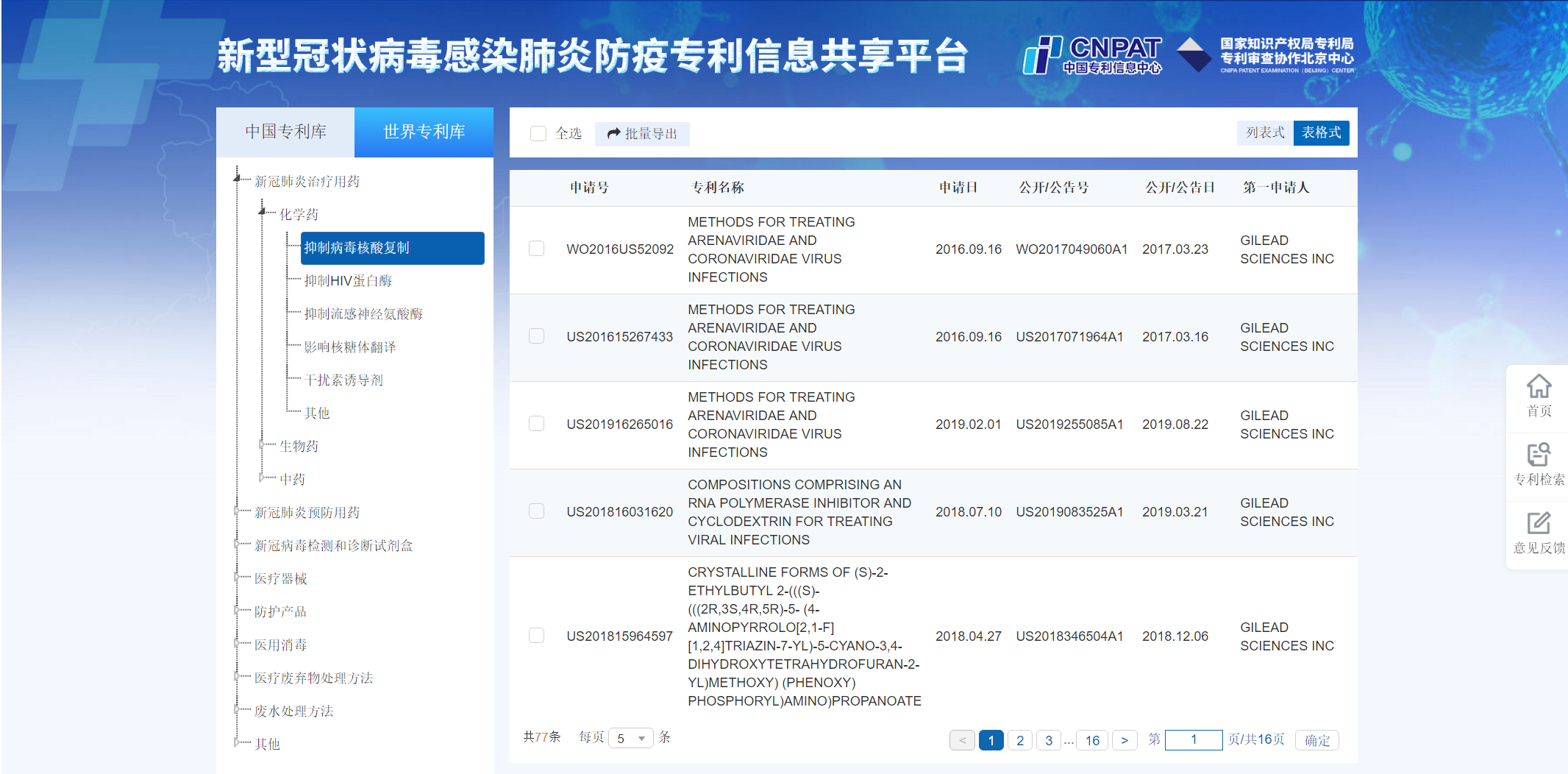Check the row for US201916265016
The height and width of the screenshot is (774, 1568).
pyautogui.click(x=537, y=424)
